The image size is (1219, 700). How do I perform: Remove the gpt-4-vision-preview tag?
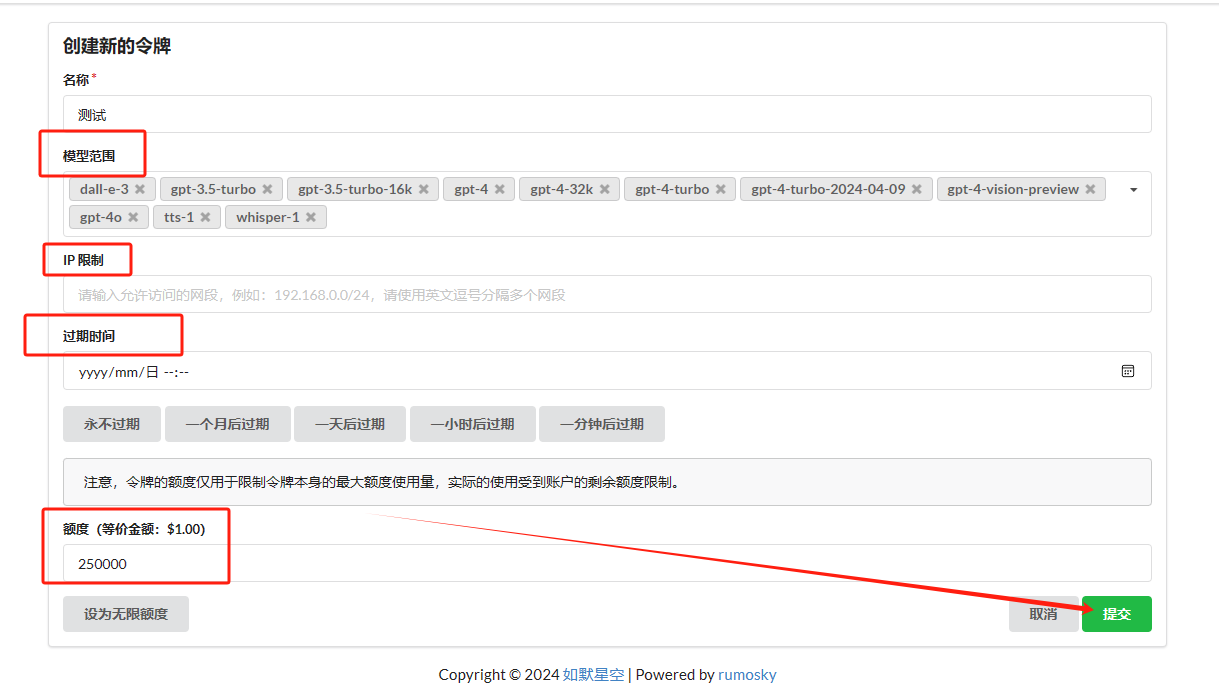[1090, 189]
